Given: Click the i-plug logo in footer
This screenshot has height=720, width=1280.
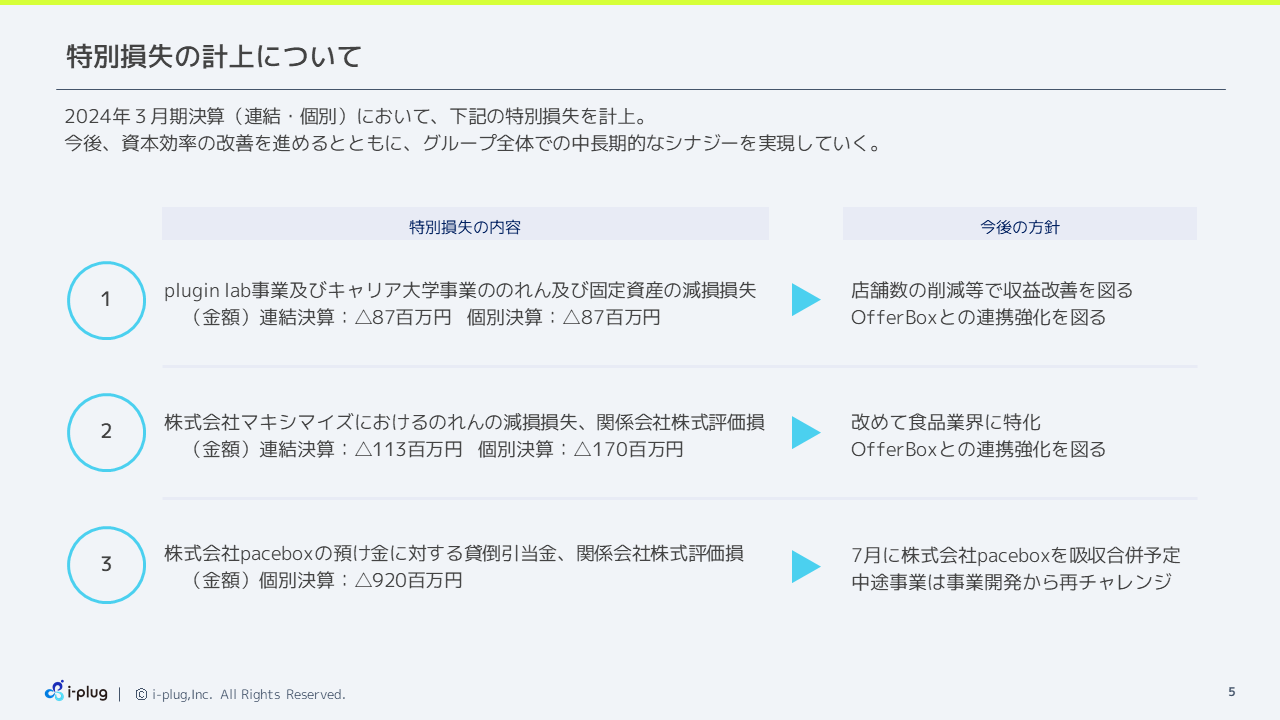Looking at the screenshot, I should [x=76, y=691].
